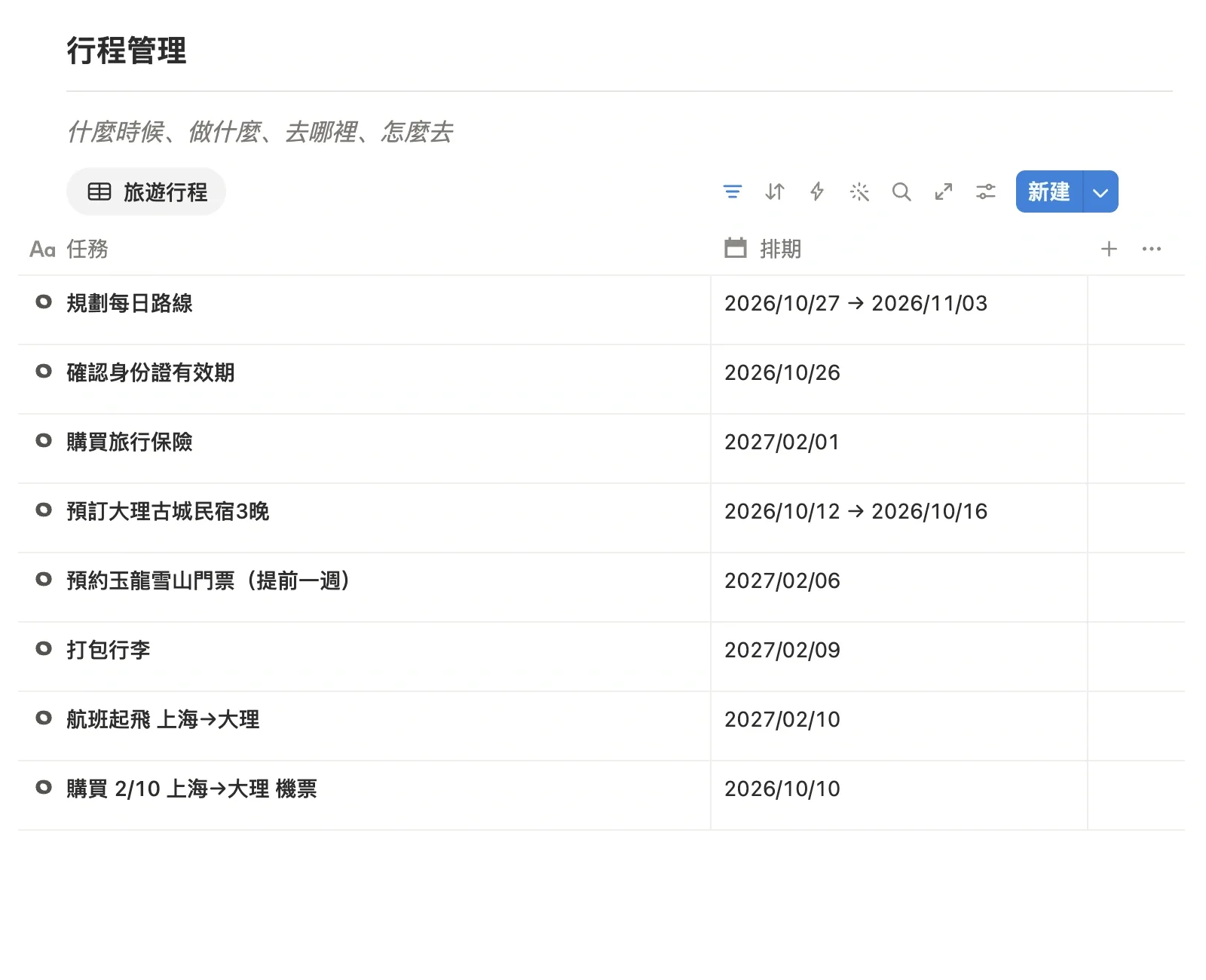Open view settings sliders icon
The height and width of the screenshot is (980, 1206).
(986, 191)
